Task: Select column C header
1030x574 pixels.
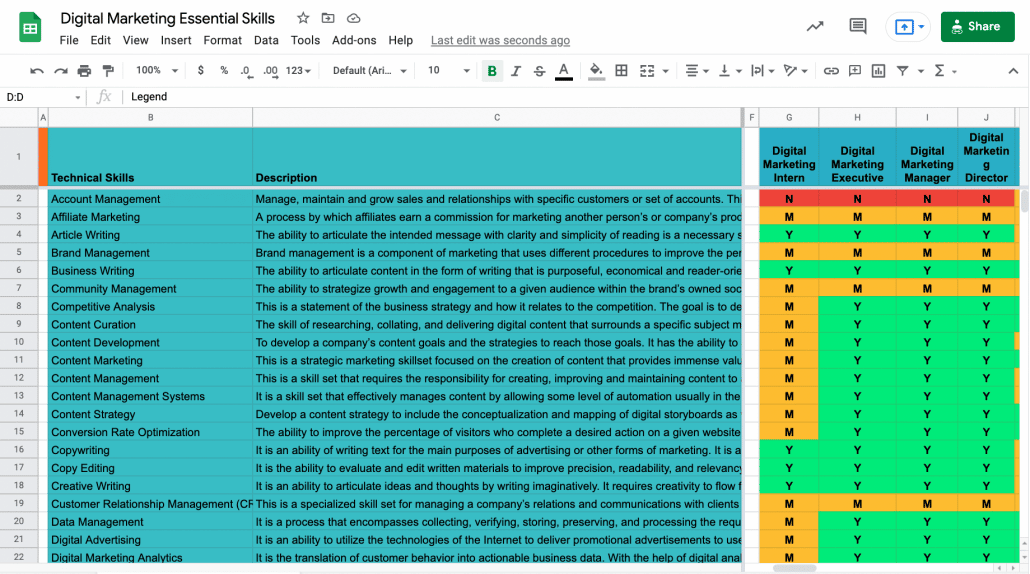Action: 497,118
